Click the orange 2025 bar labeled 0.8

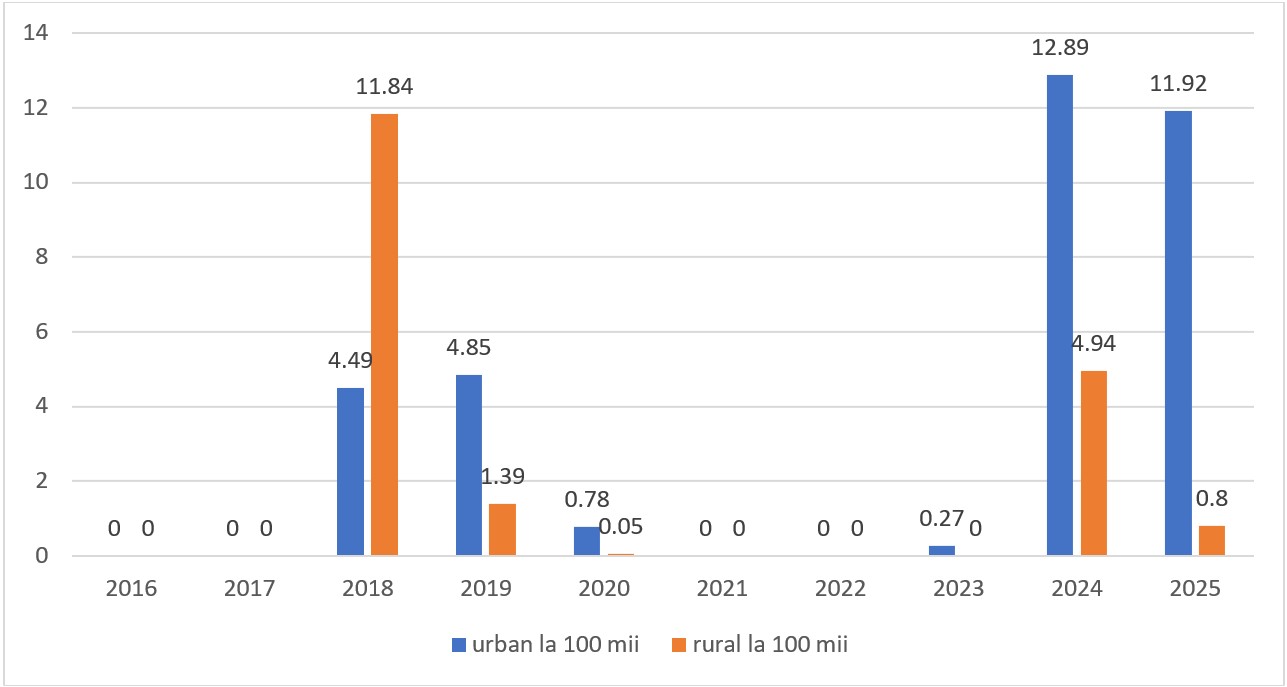[1211, 540]
